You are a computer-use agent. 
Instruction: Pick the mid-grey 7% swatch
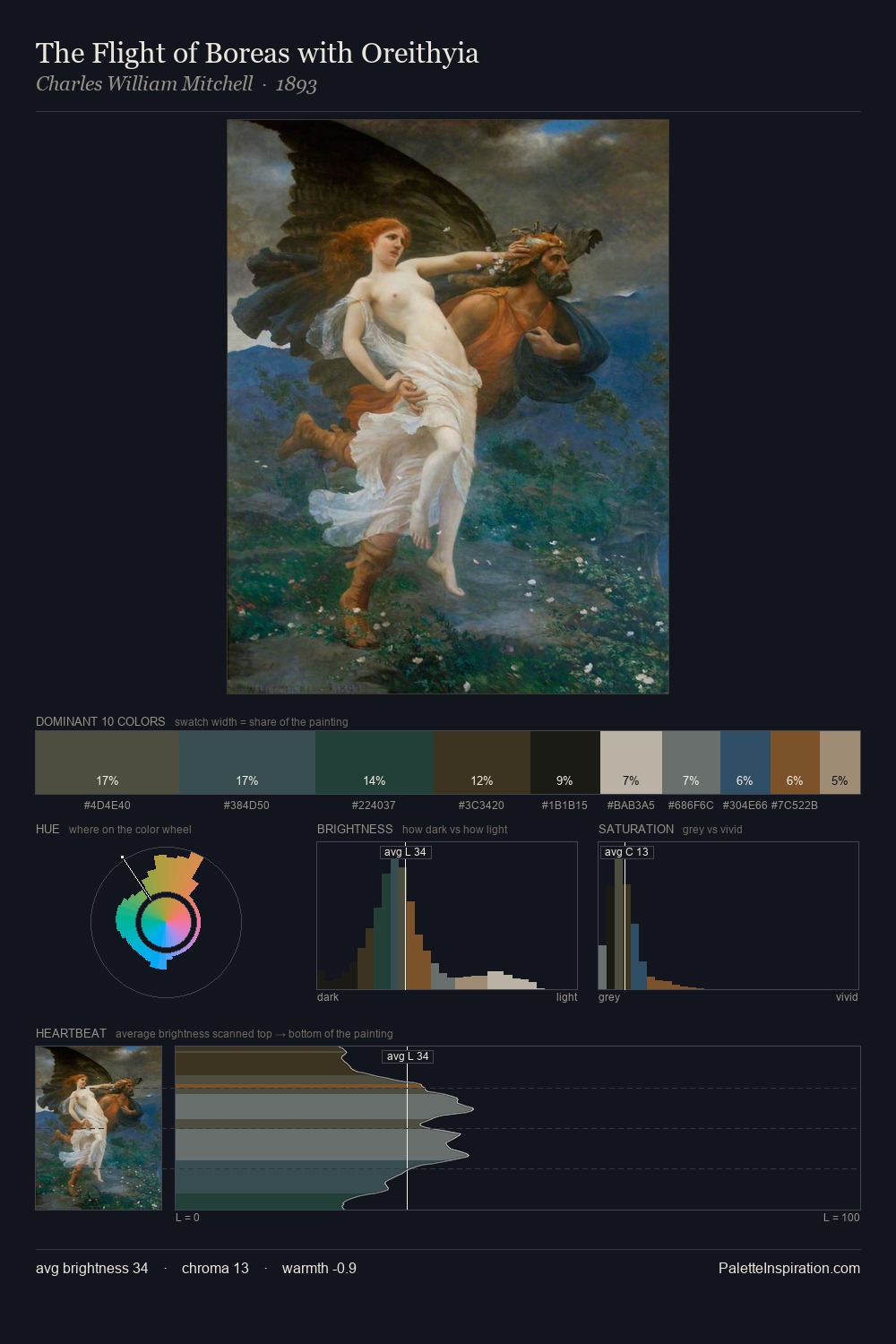click(691, 762)
